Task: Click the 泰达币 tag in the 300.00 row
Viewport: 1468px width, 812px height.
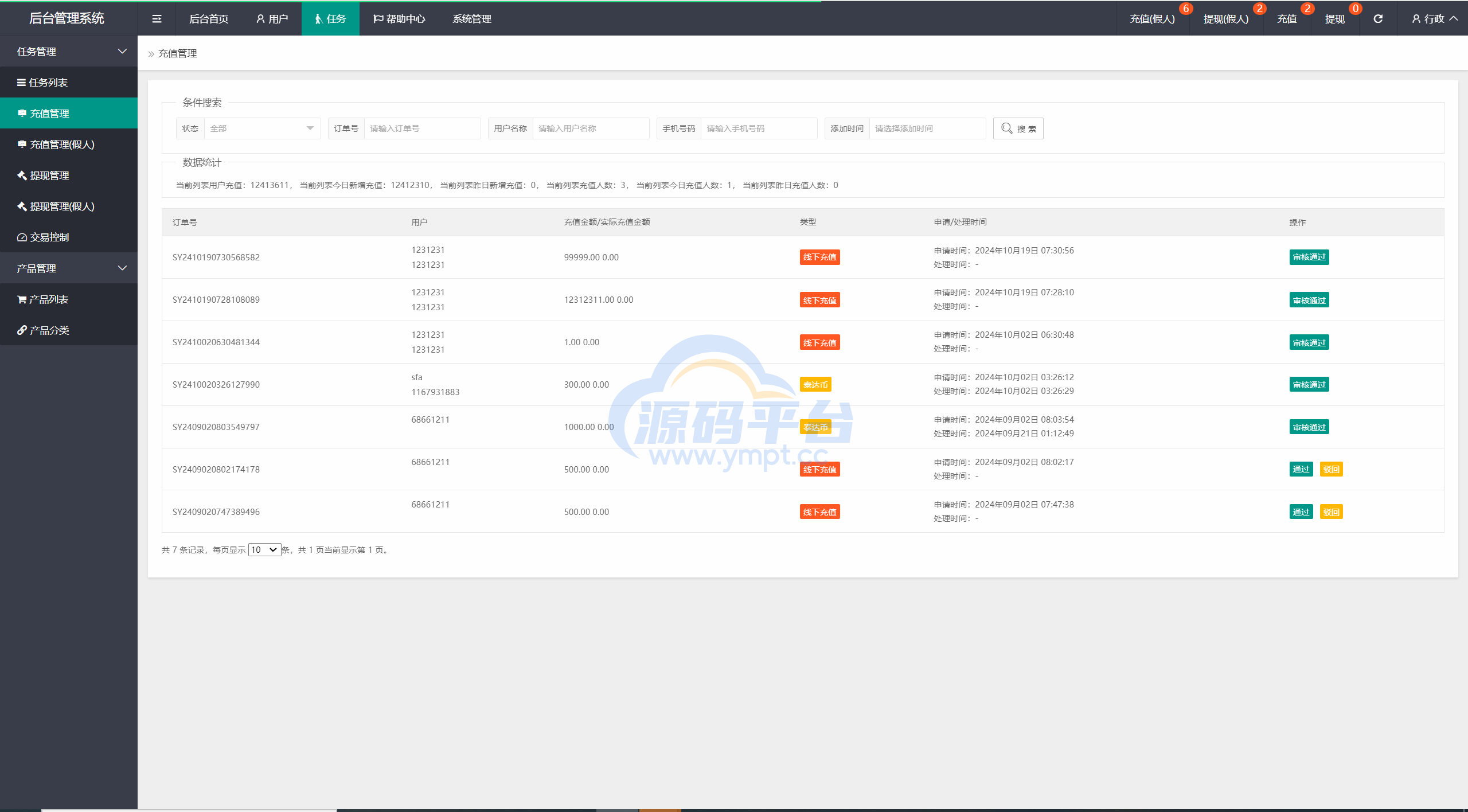Action: pos(815,384)
